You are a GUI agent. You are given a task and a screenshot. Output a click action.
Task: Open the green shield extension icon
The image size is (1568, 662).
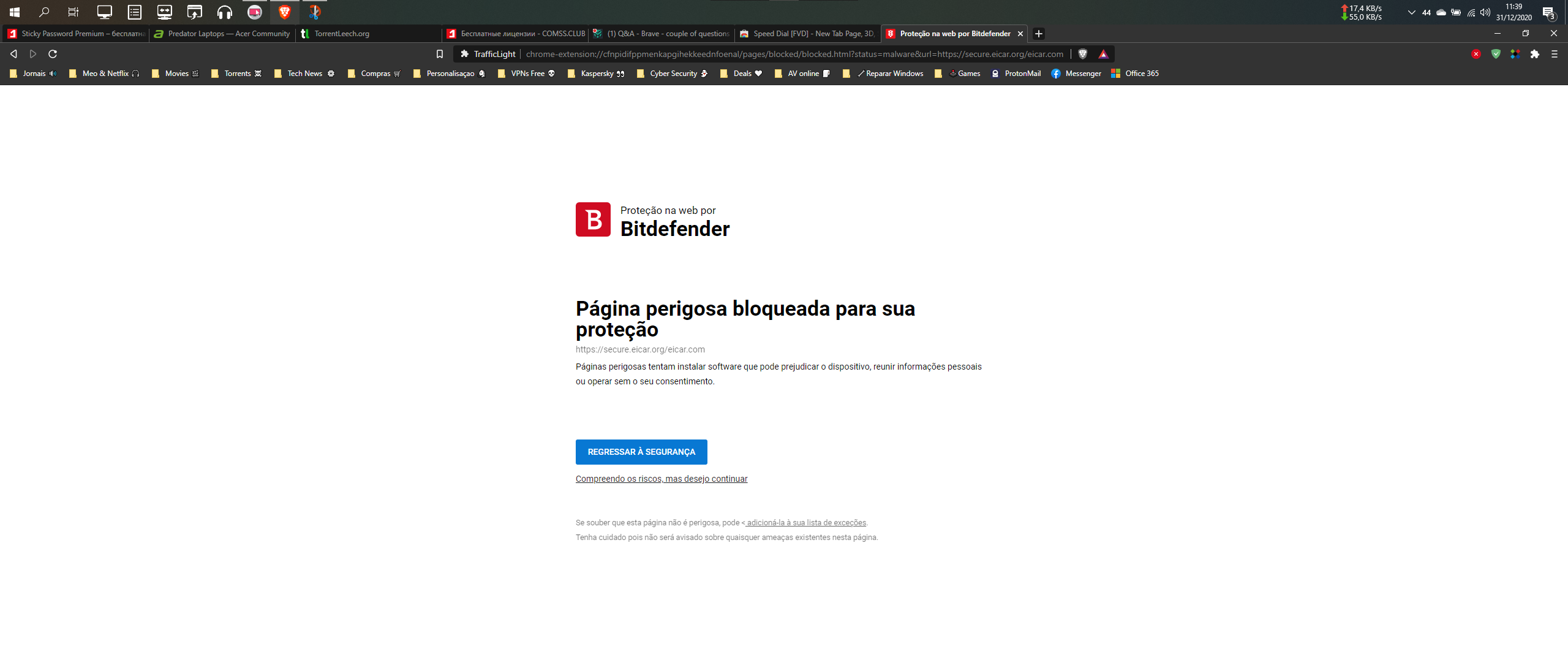point(1496,54)
